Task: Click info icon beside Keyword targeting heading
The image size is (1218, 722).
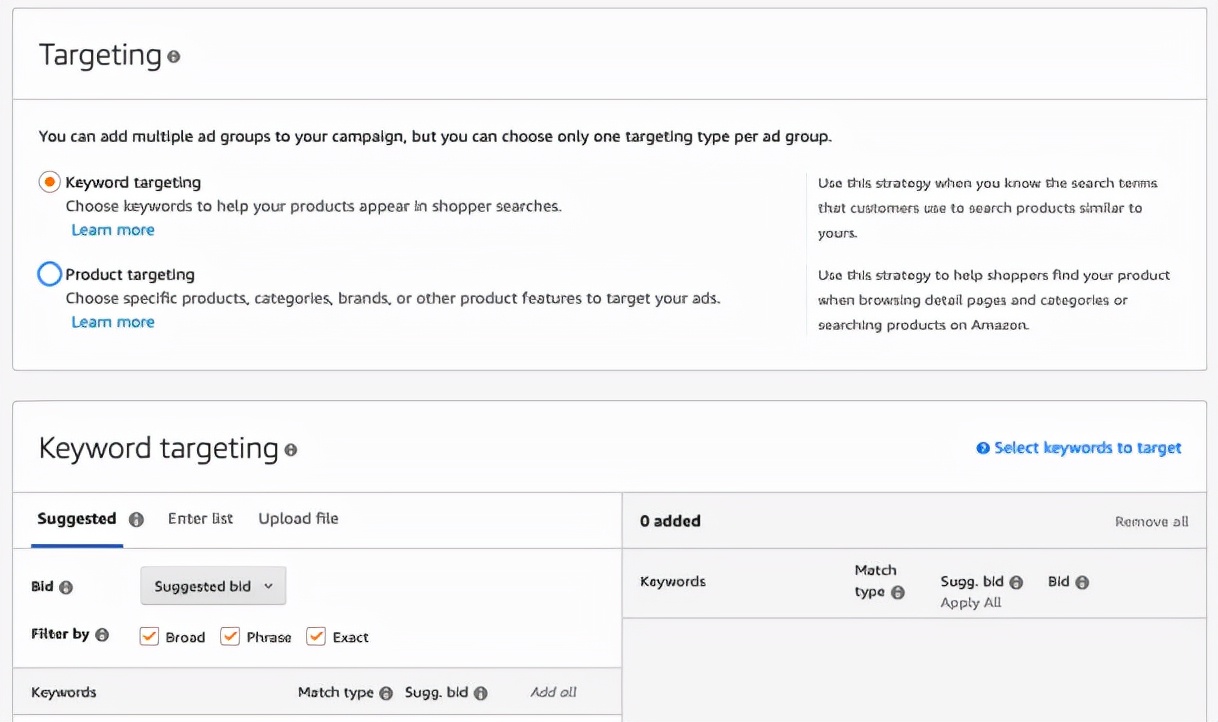Action: pyautogui.click(x=291, y=450)
